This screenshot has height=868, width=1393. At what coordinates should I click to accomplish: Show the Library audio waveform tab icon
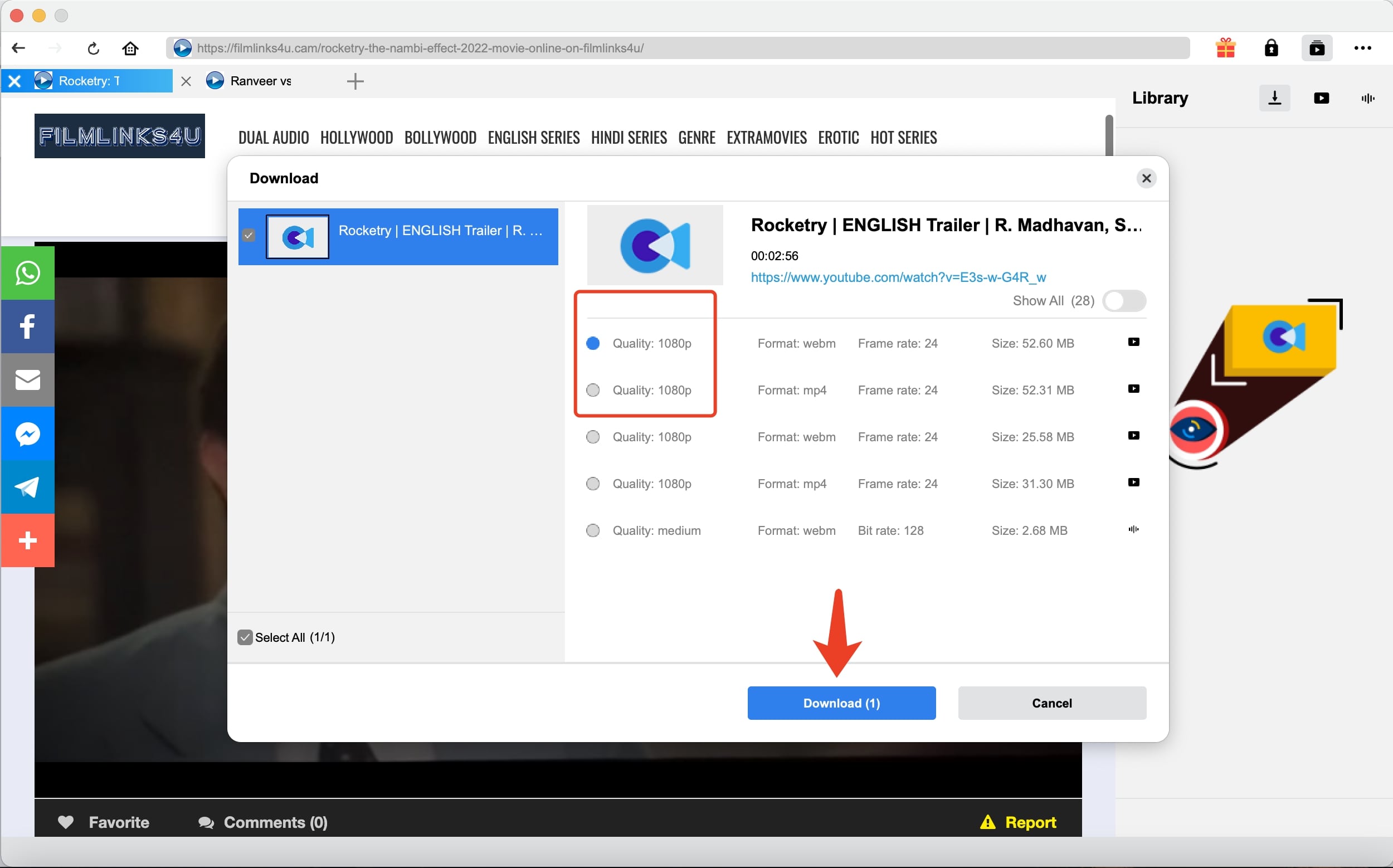coord(1367,98)
